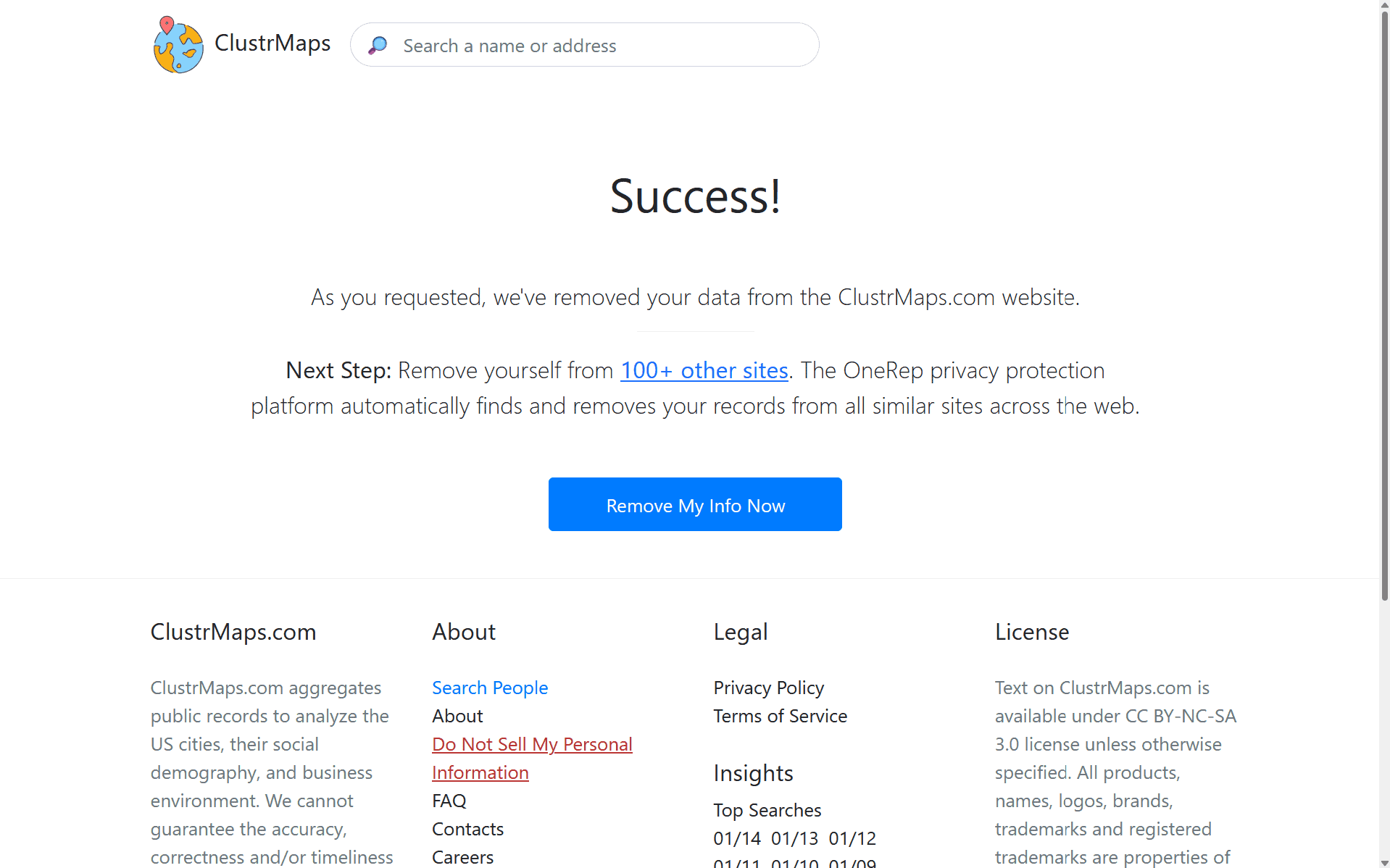This screenshot has height=868, width=1390.
Task: Select the 01/14 top search
Action: coord(737,838)
